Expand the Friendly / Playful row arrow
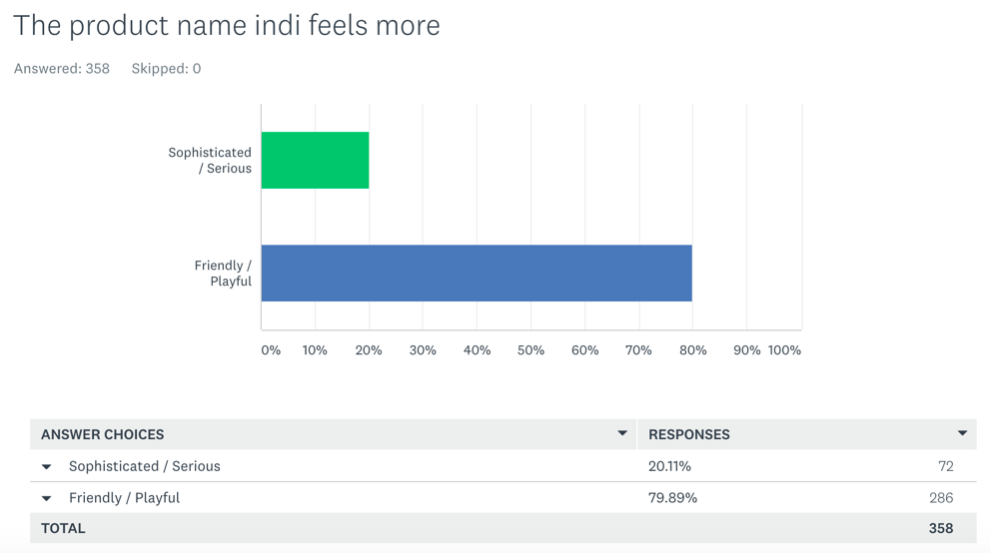 point(47,499)
